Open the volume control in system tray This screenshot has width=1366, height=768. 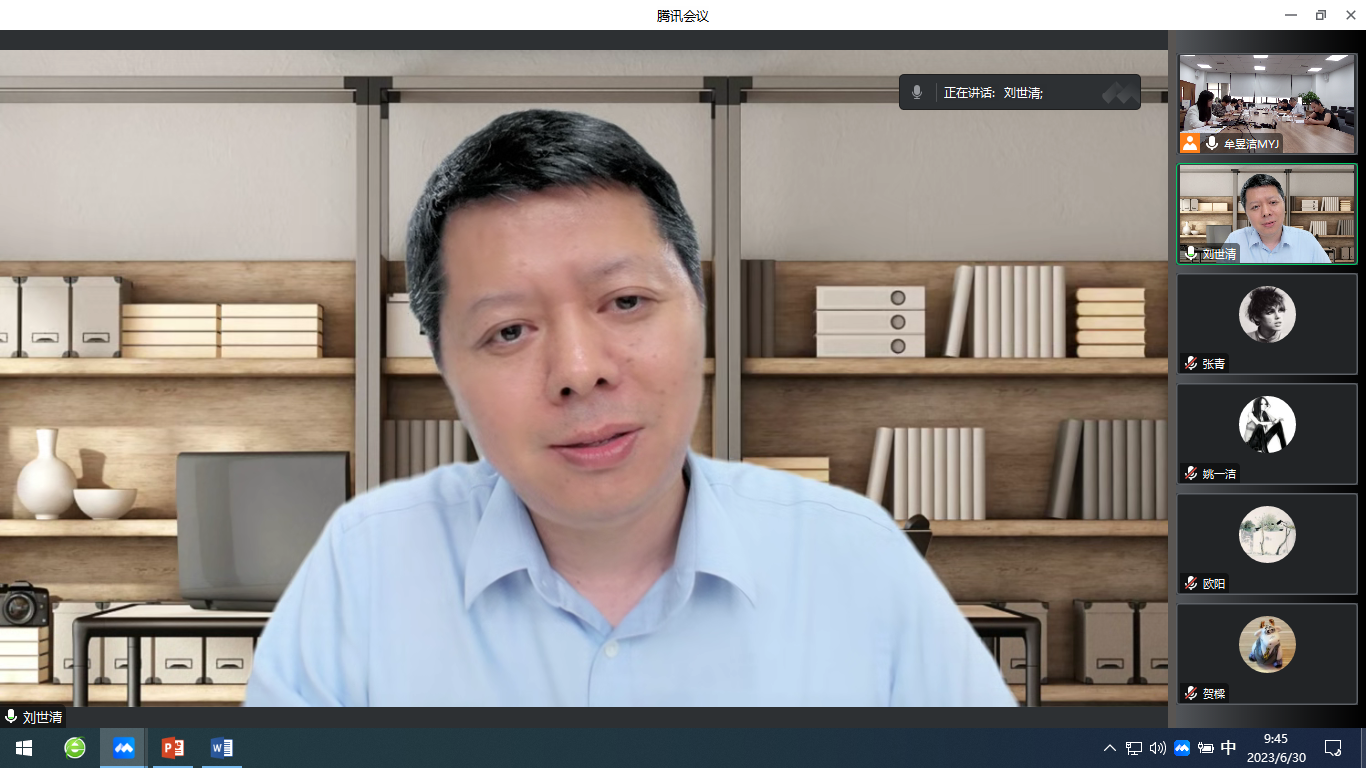pos(1158,748)
